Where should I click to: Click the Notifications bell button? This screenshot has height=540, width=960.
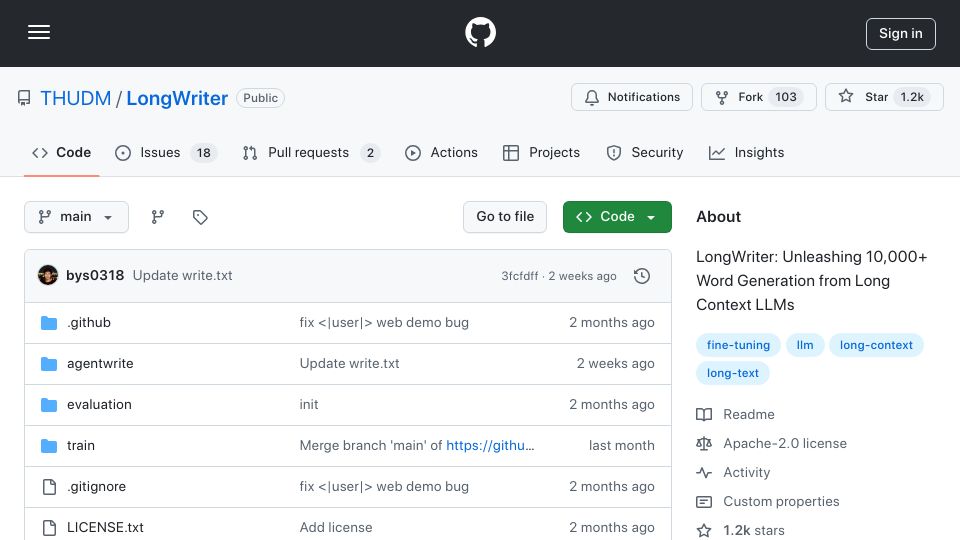click(632, 97)
